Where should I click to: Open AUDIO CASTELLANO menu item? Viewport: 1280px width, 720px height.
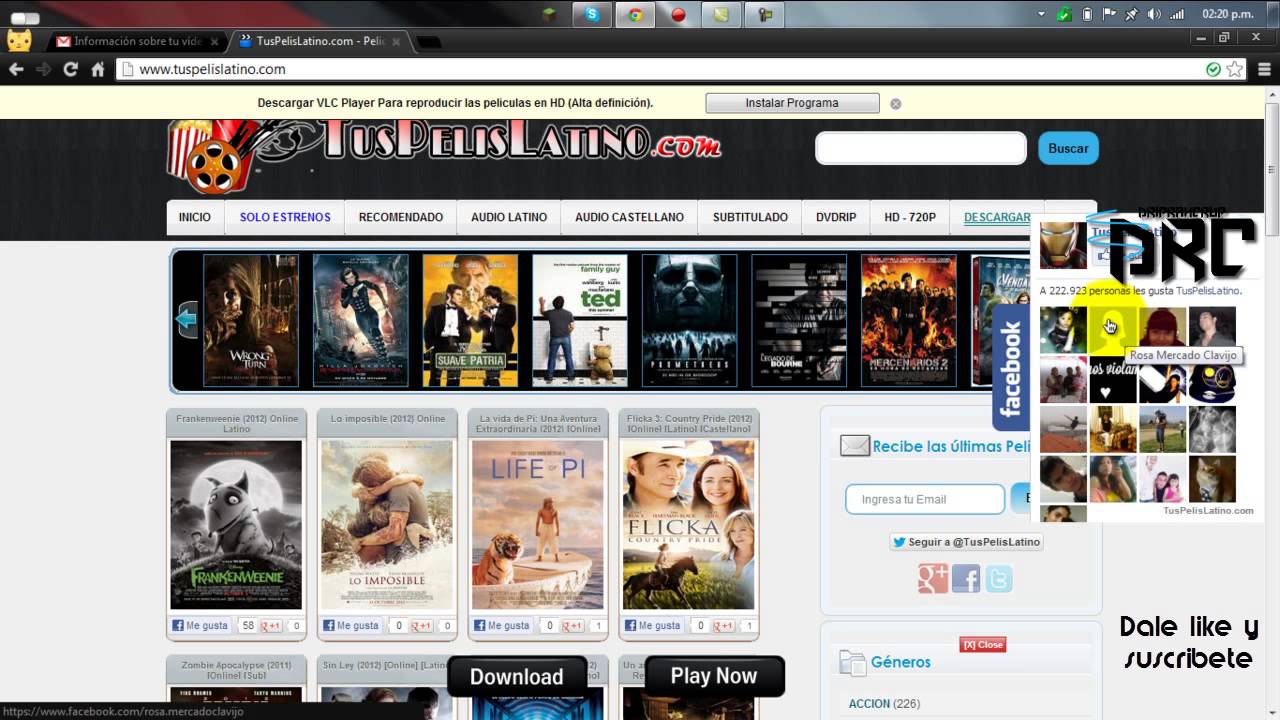[630, 217]
